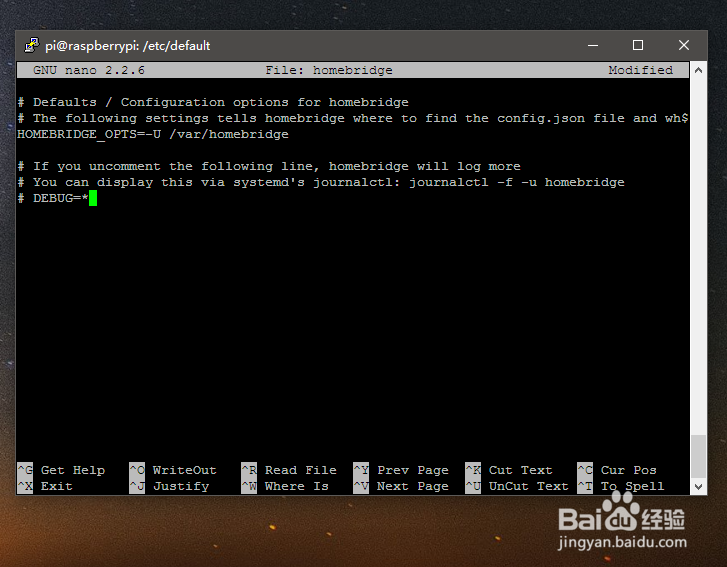Click the window title pi@raspberrypi: /etc/default
Viewport: 727px width, 567px height.
(128, 46)
